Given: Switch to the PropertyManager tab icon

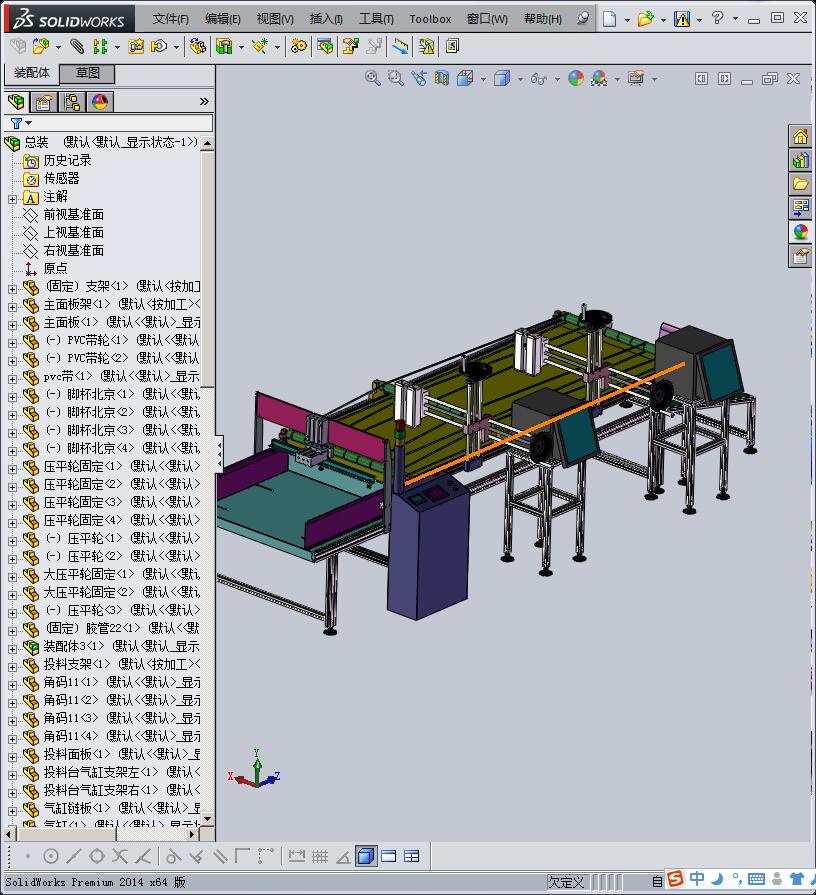Looking at the screenshot, I should tap(44, 102).
